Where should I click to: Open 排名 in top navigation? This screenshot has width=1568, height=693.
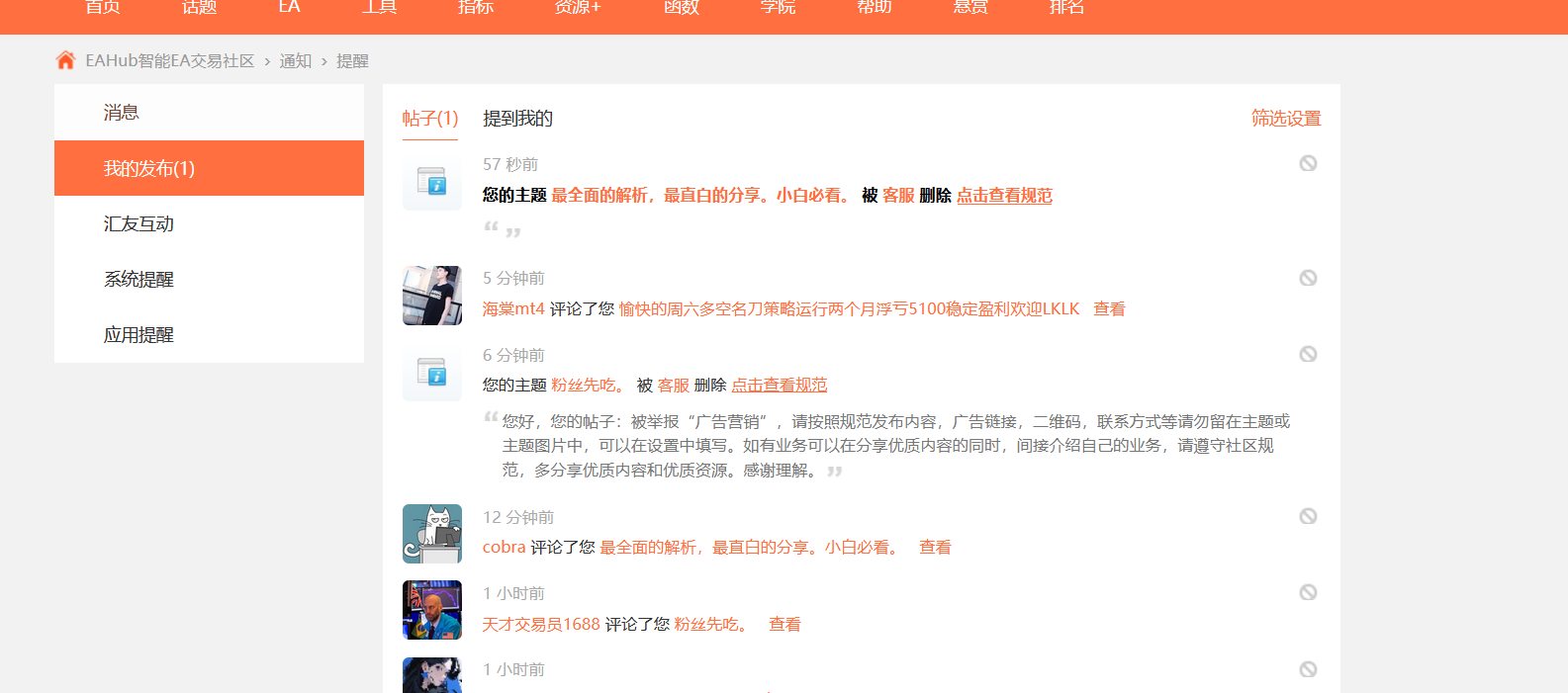(x=1067, y=8)
